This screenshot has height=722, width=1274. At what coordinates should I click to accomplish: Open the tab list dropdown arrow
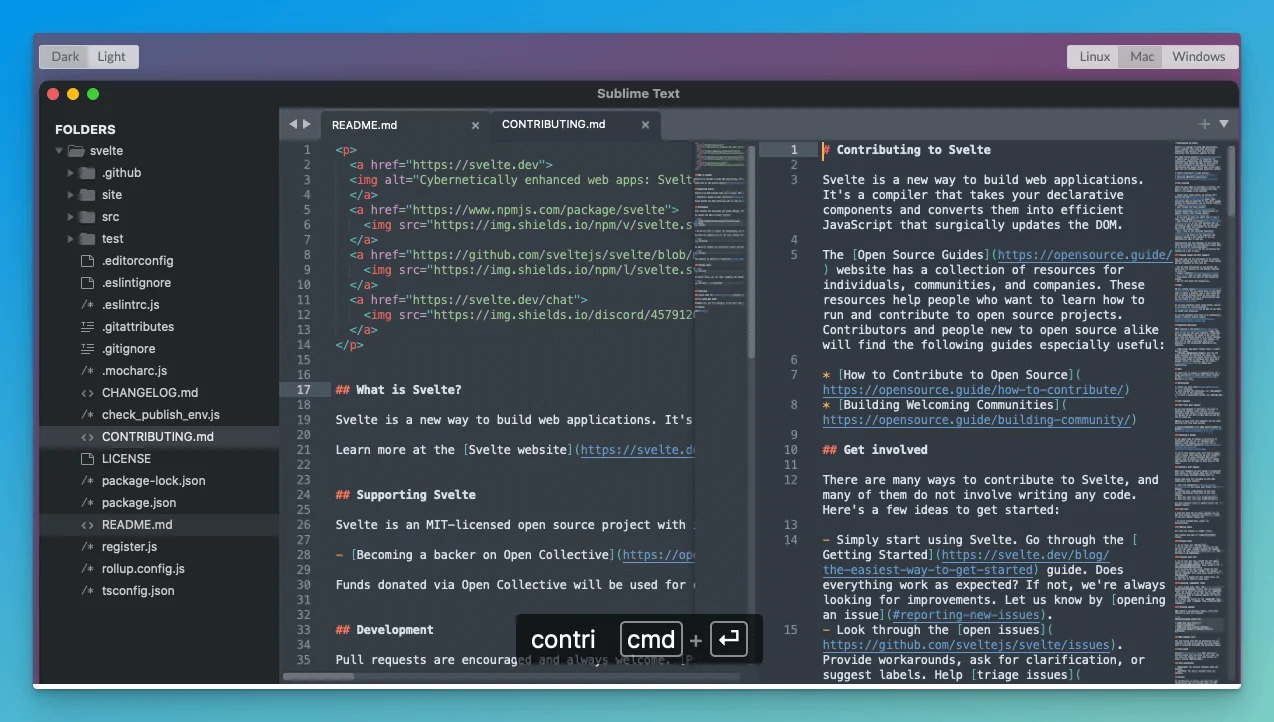[x=1224, y=124]
